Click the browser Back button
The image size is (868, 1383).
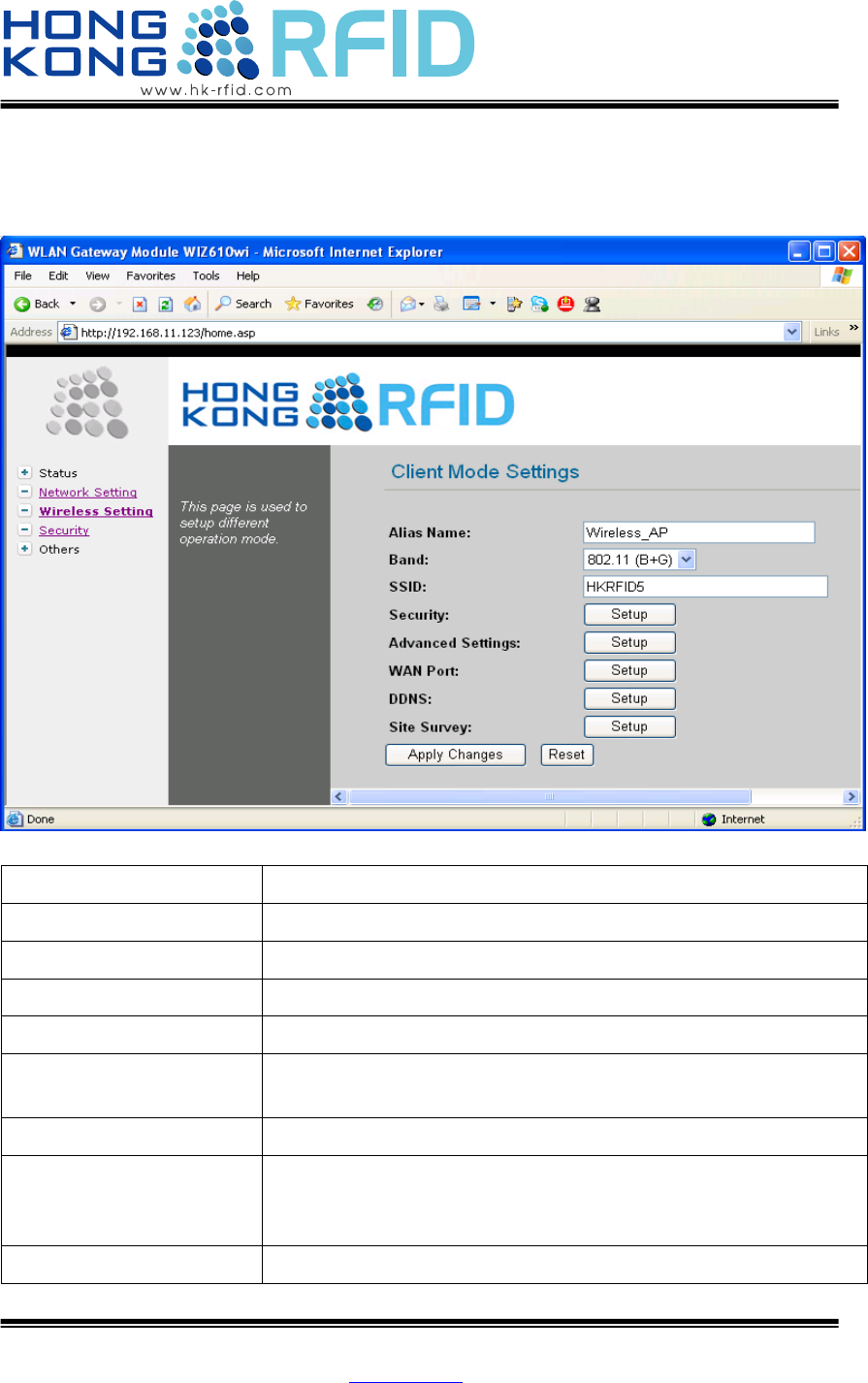[x=37, y=304]
